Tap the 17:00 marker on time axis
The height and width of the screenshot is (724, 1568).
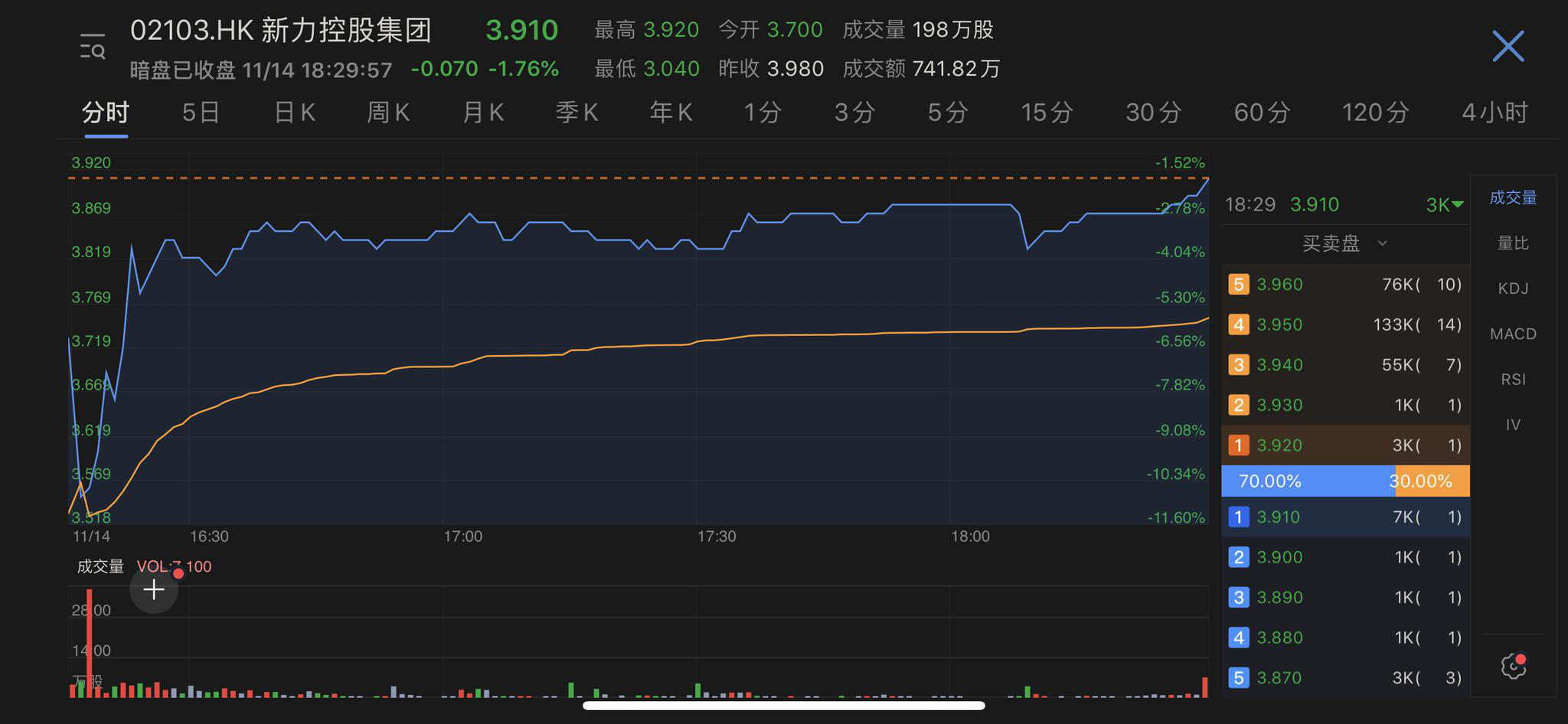(x=462, y=536)
